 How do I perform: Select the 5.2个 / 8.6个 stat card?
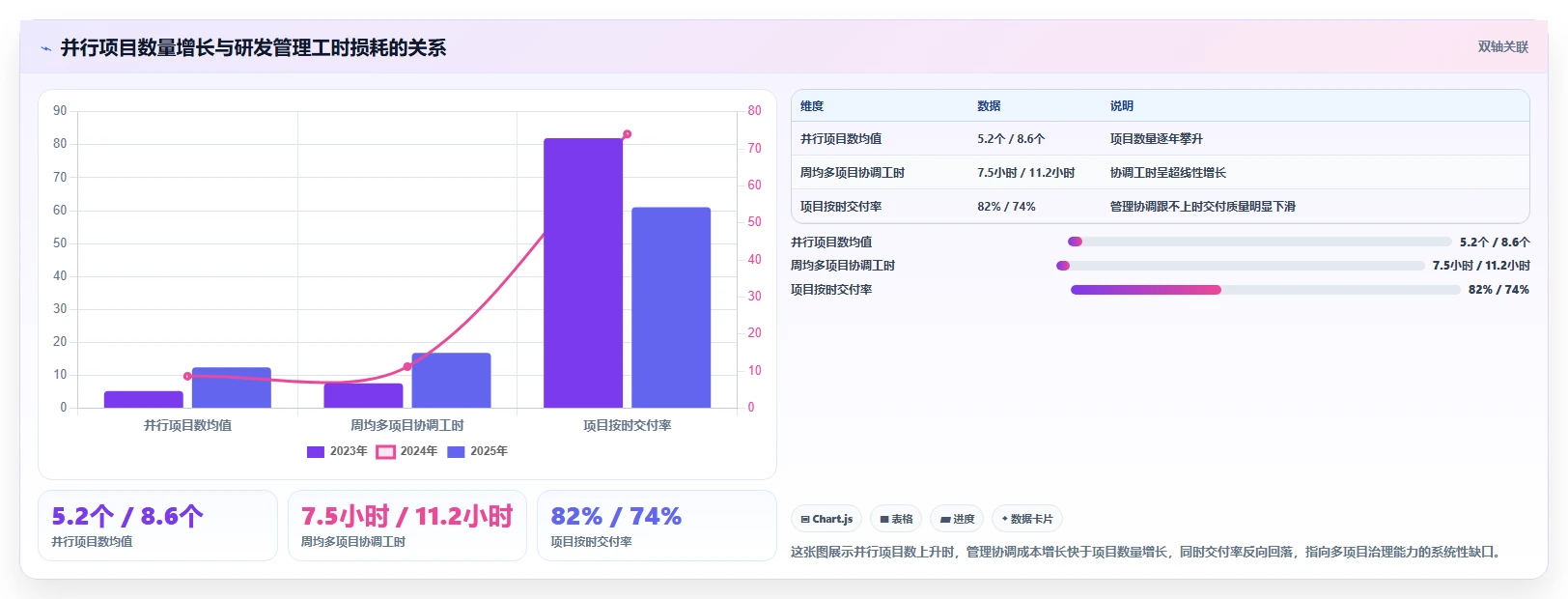[x=157, y=526]
